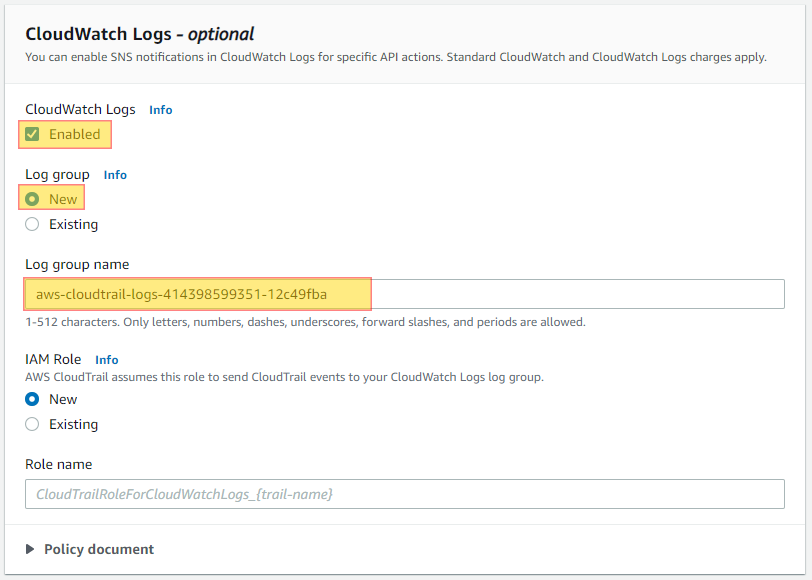
Task: Click the '1-512 characters' hint text
Action: coord(306,322)
